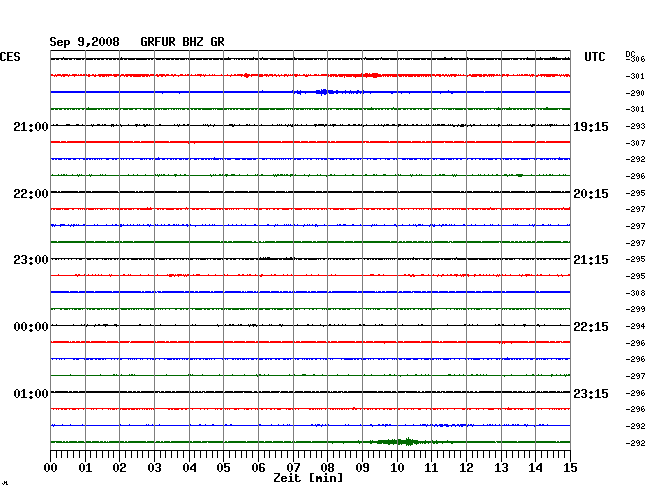Screen dimensions: 650x494
Task: Select the DC offset value -306
Action: pyautogui.click(x=635, y=59)
